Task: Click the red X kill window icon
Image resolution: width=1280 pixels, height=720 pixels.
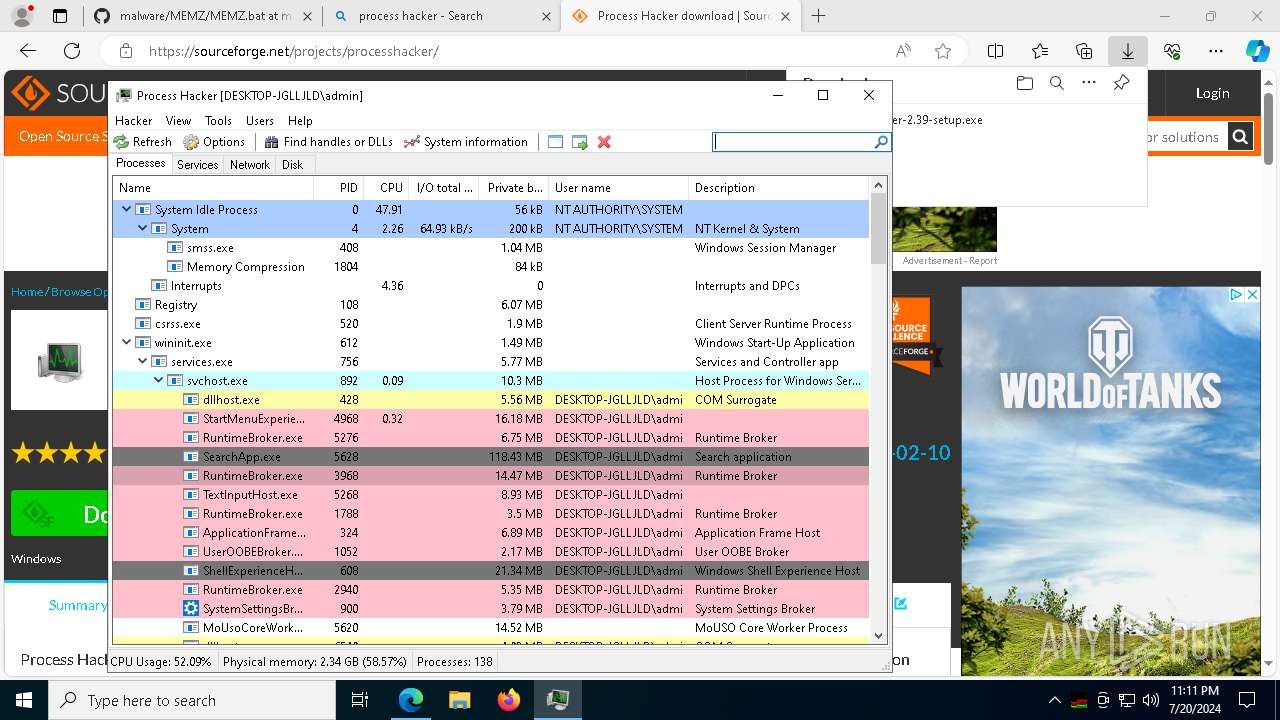Action: coord(604,142)
